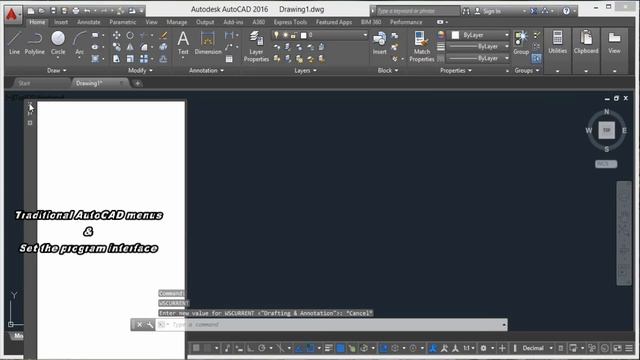Switch to the Output ribbon tab
Screen dimensions: 640x360
[x=205, y=22]
